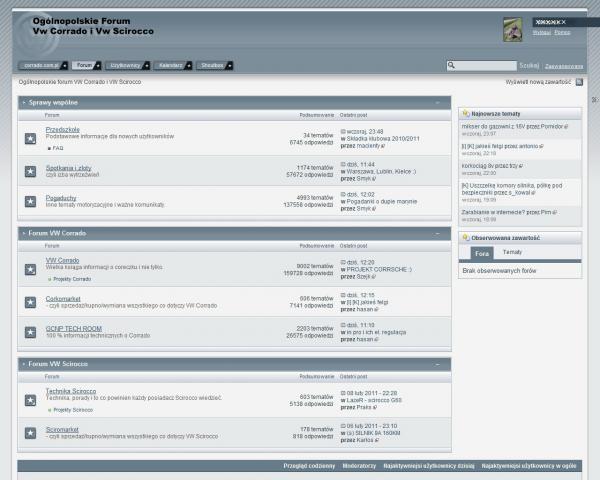The height and width of the screenshot is (480, 600).
Task: Click Wyświetl nową zawartość link
Action: (538, 82)
